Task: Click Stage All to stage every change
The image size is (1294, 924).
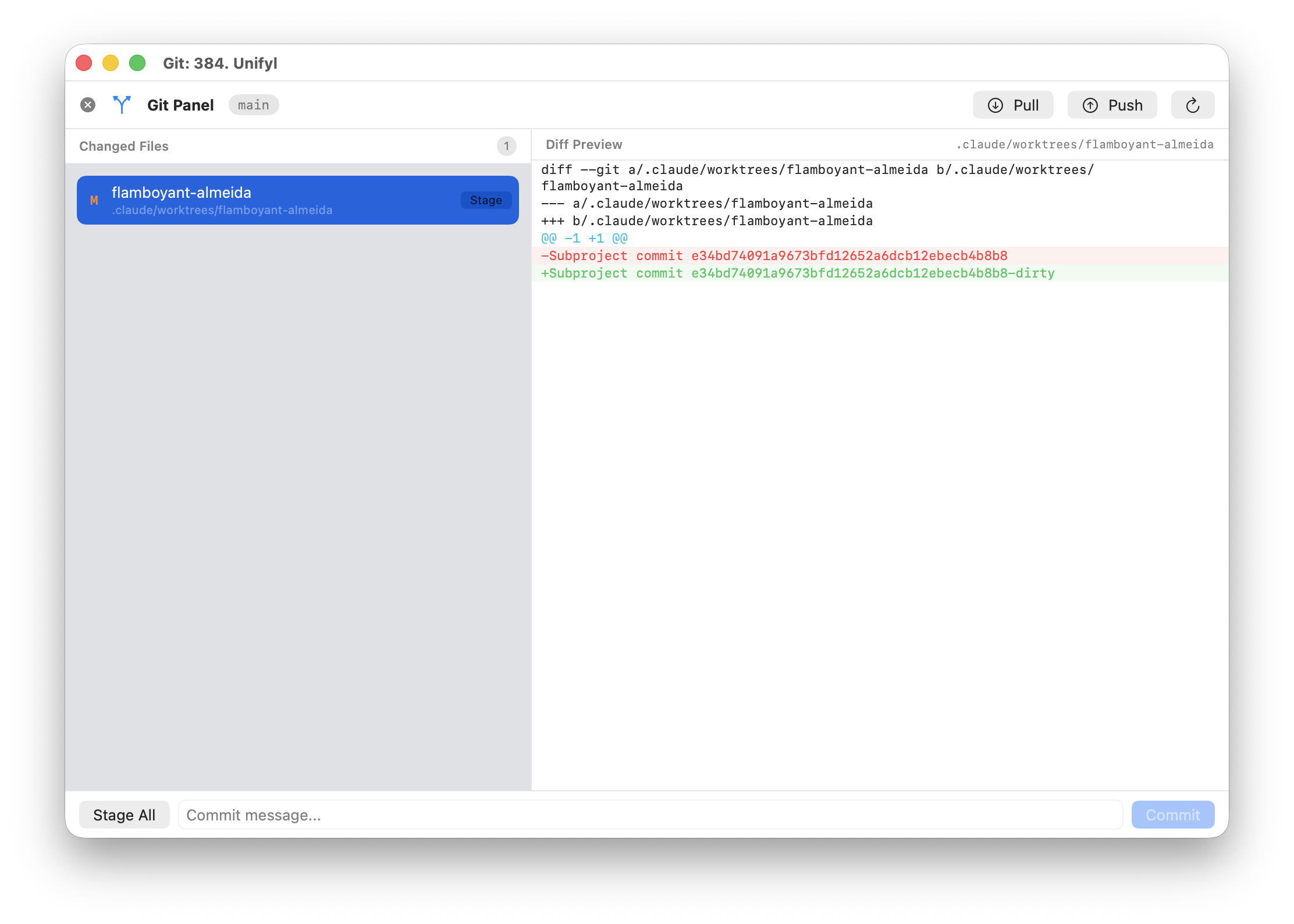Action: tap(124, 815)
